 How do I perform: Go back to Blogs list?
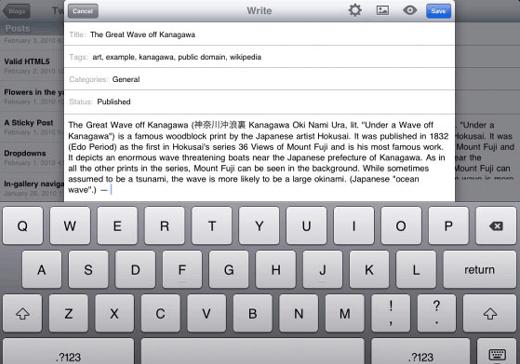[17, 11]
